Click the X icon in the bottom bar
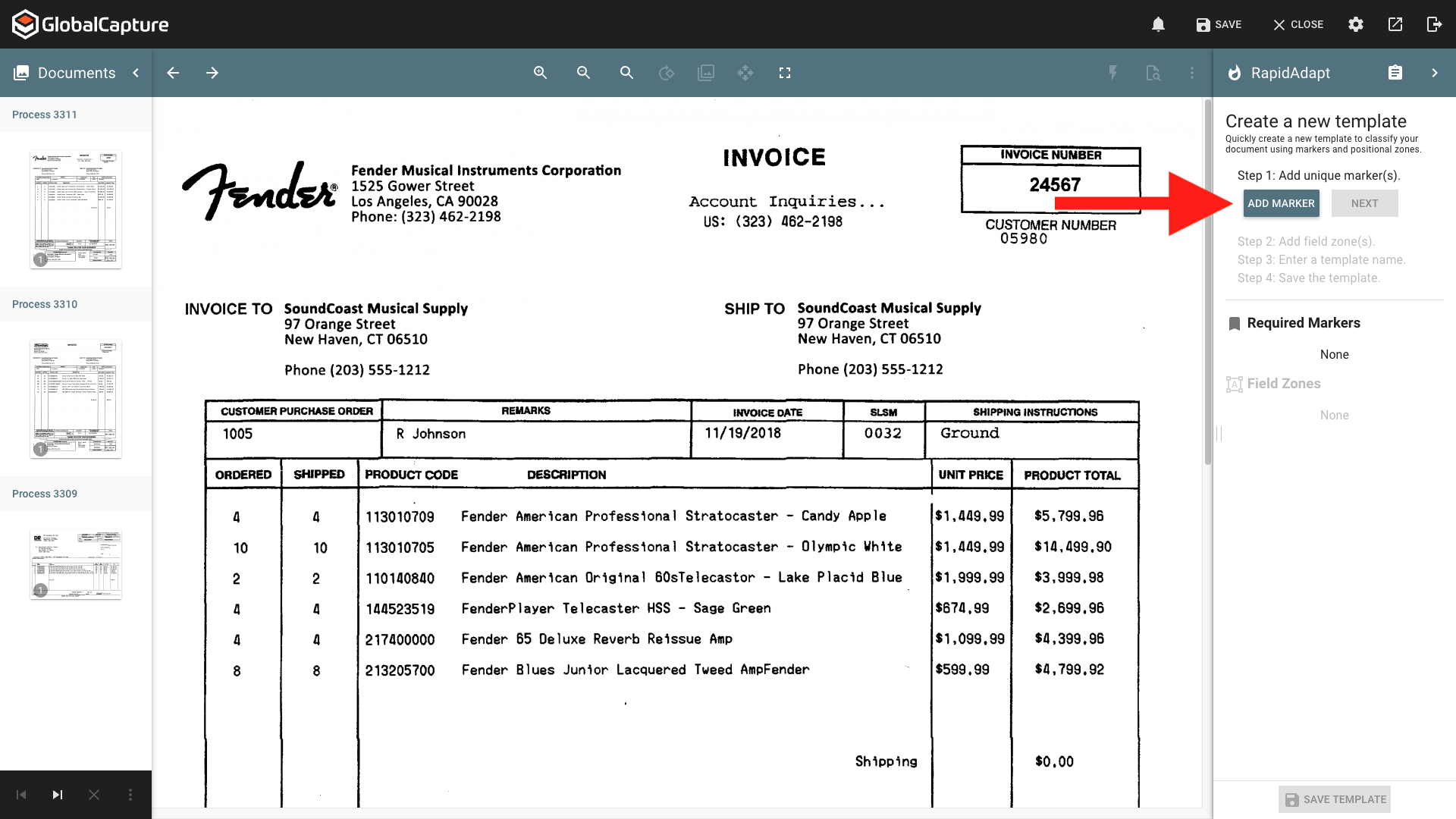This screenshot has width=1456, height=819. pyautogui.click(x=94, y=795)
